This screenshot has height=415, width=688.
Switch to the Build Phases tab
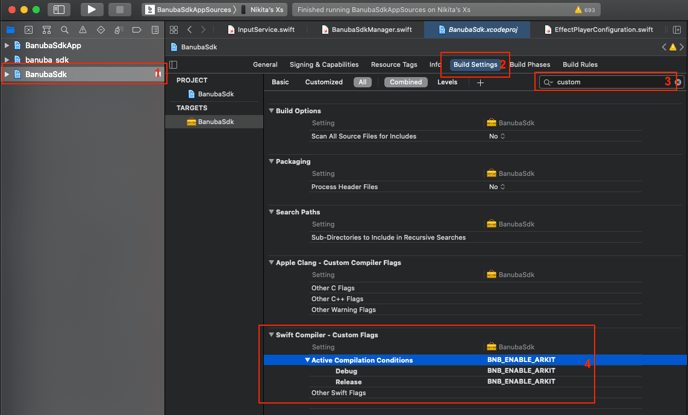tap(530, 64)
